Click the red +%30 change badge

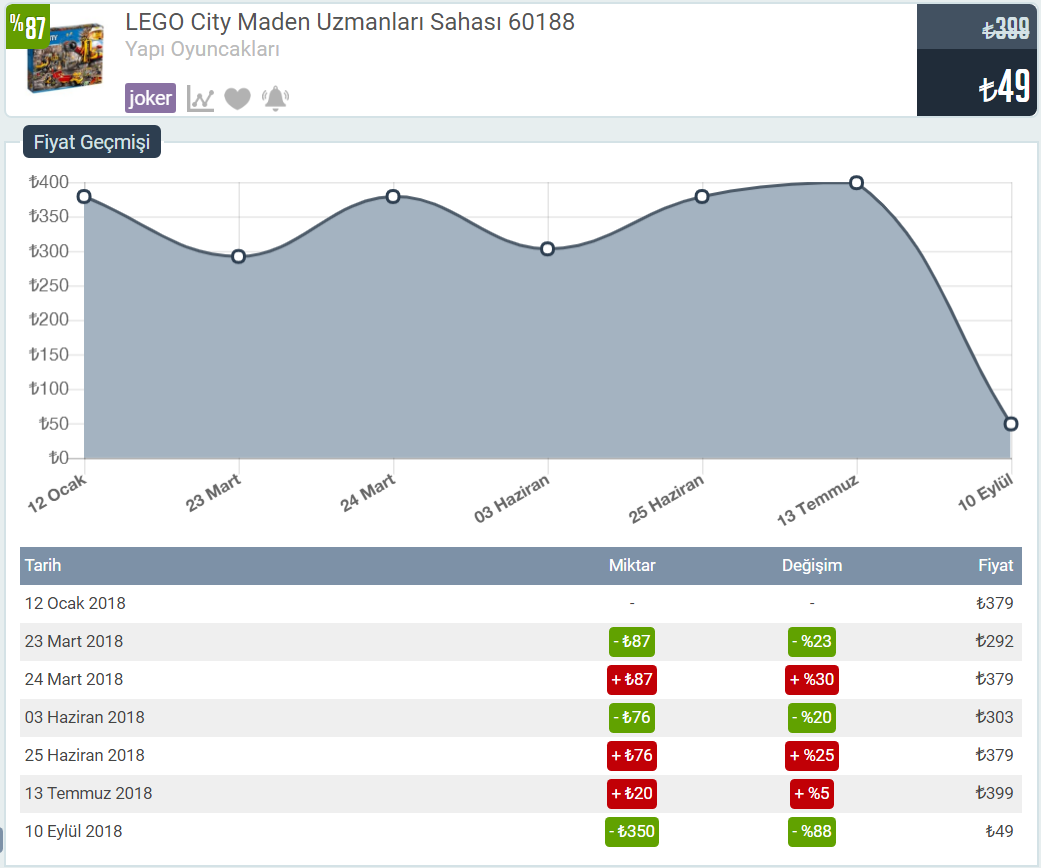(812, 679)
